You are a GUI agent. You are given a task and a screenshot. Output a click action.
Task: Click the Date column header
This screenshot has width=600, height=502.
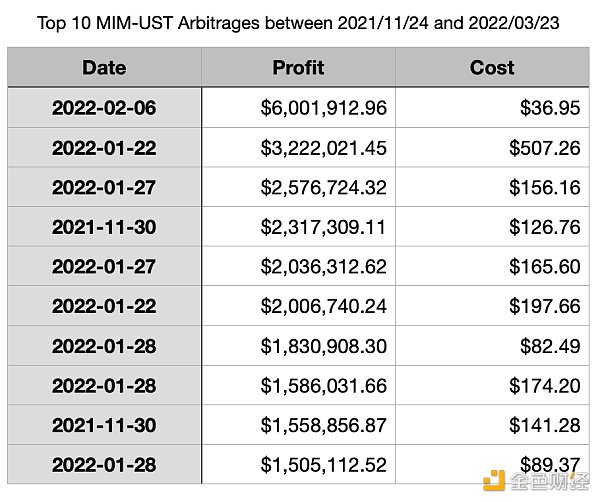pos(104,67)
